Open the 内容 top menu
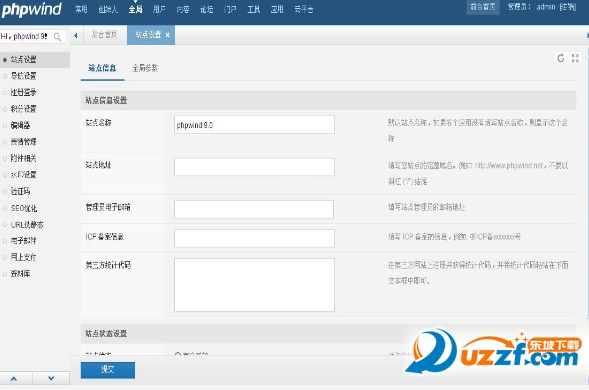The height and width of the screenshot is (390, 589). (x=183, y=9)
